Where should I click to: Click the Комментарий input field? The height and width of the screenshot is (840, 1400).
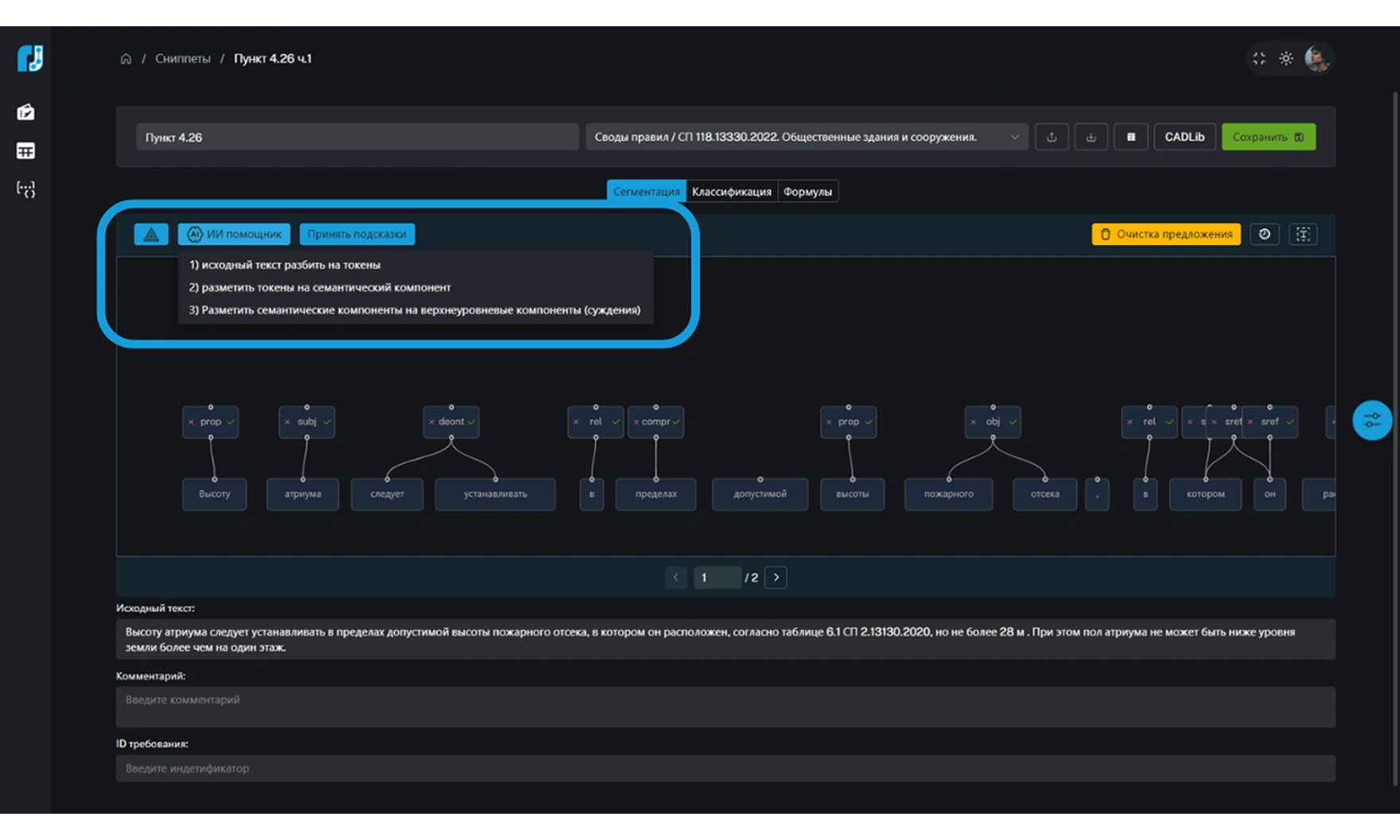click(725, 706)
